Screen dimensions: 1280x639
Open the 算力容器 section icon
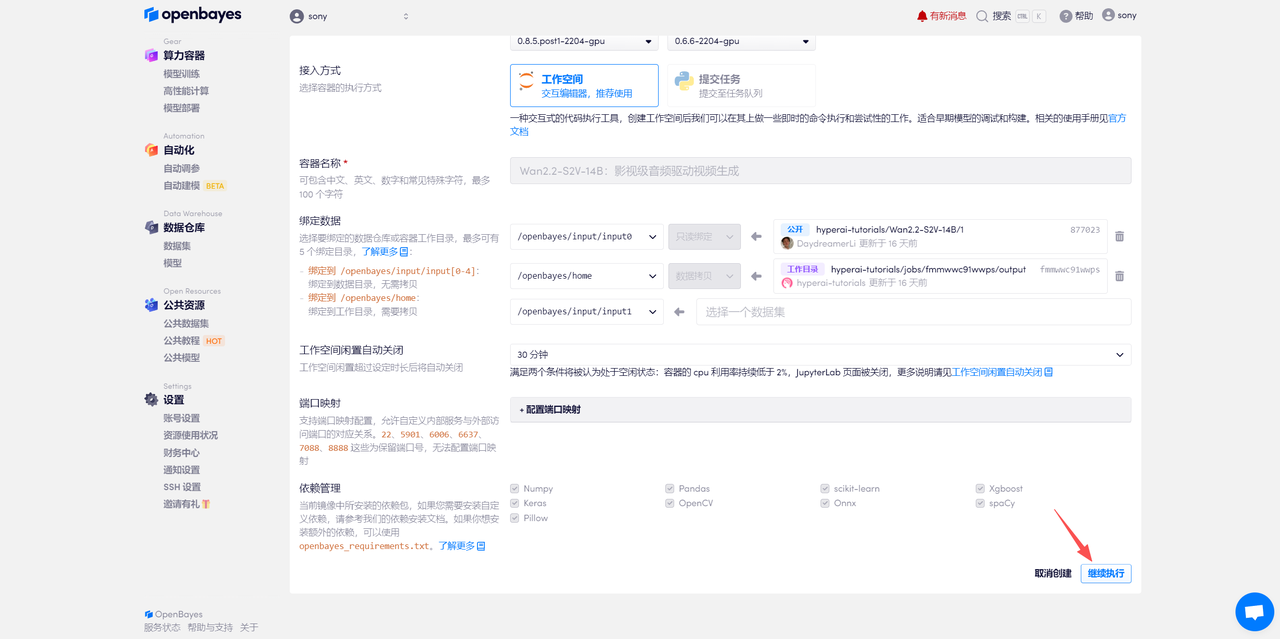[x=151, y=56]
